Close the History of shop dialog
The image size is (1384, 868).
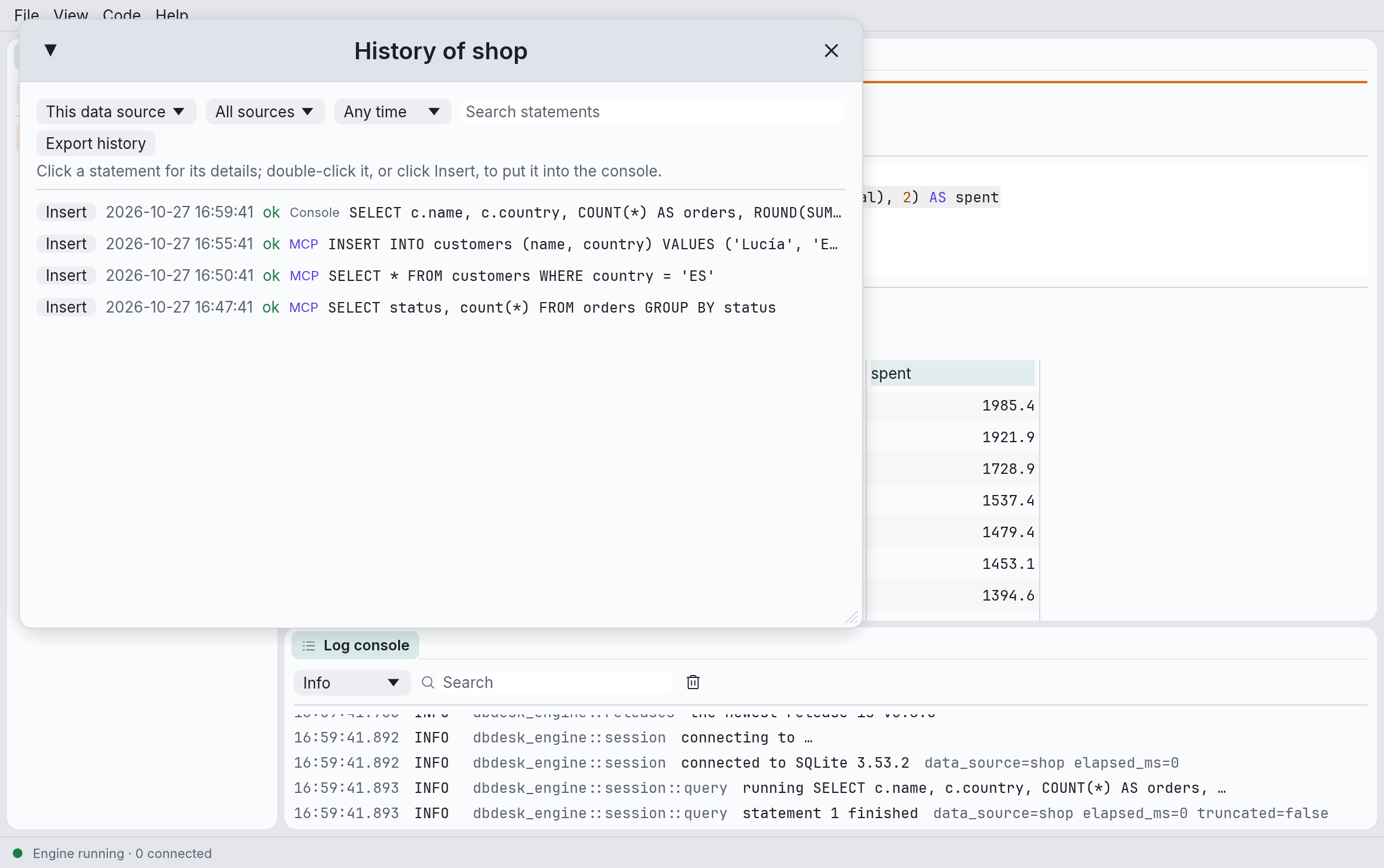tap(831, 51)
